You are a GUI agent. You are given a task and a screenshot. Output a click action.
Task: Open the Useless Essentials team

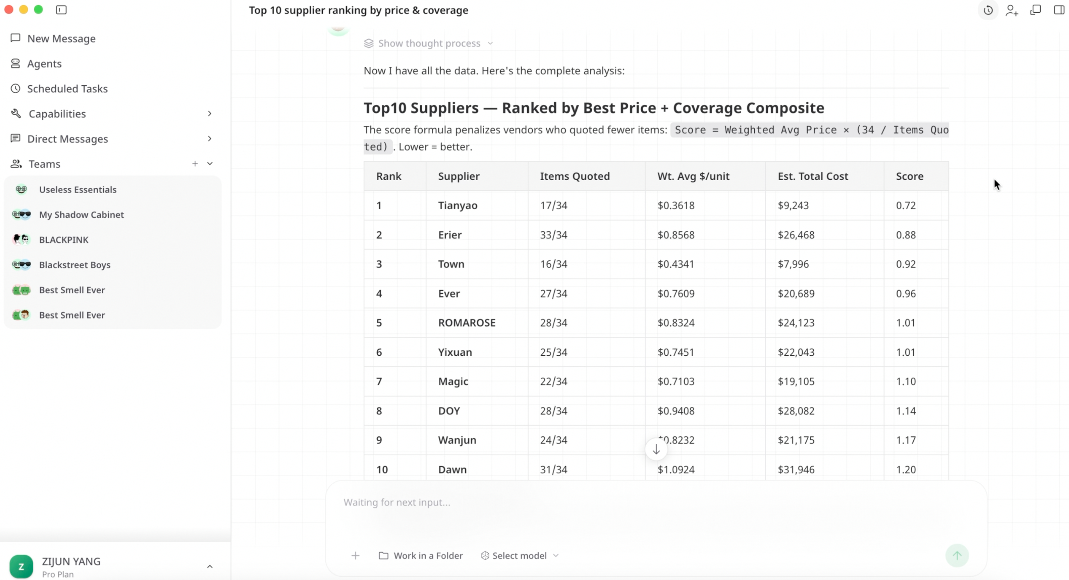[x=77, y=190]
